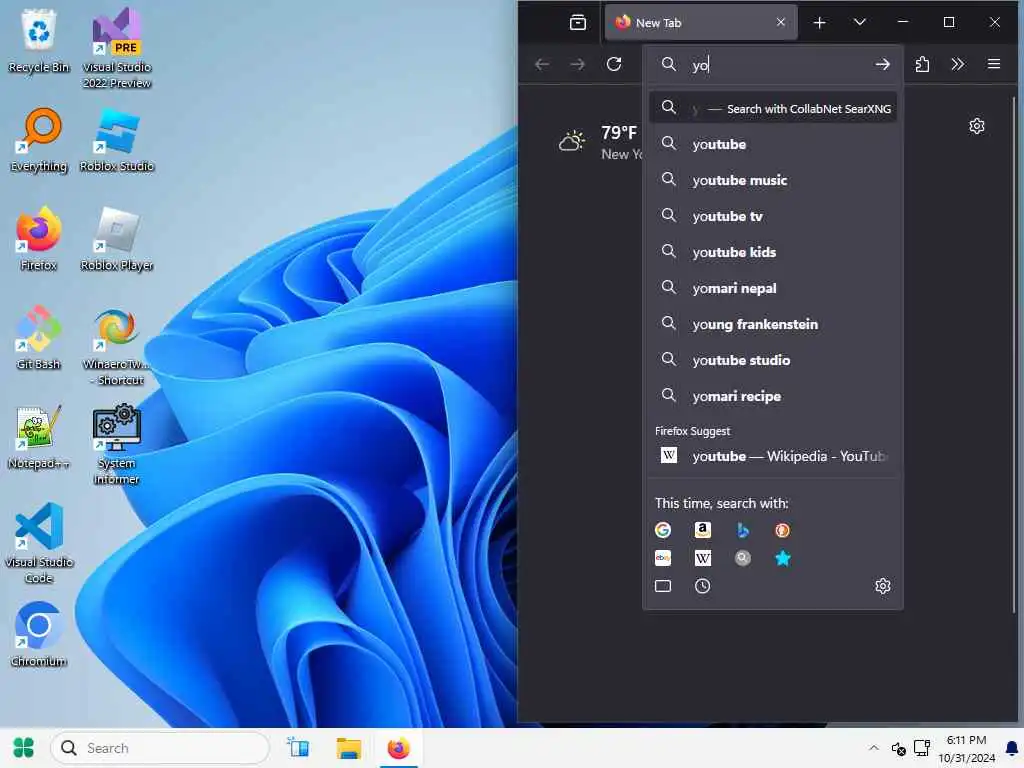
Task: Open youtube Wikipedia Firefox Suggest result
Action: pos(773,456)
